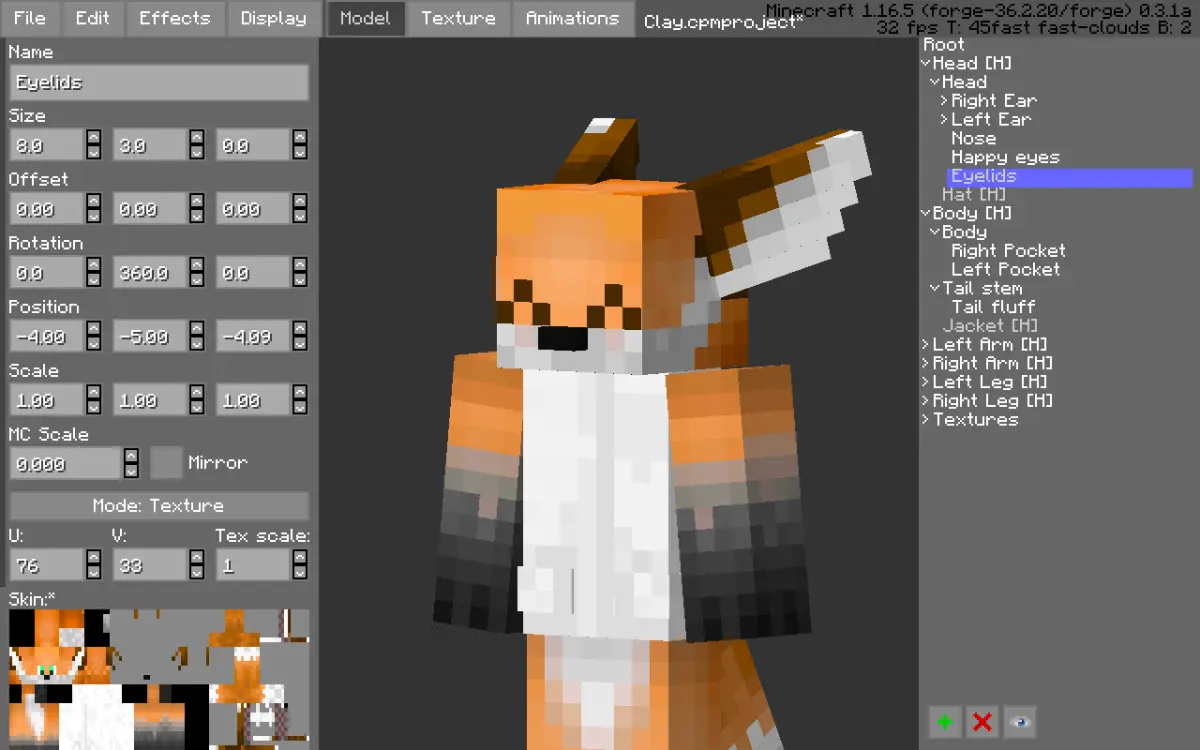Increase MC Scale value using up arrow
The height and width of the screenshot is (750, 1200).
[x=131, y=456]
